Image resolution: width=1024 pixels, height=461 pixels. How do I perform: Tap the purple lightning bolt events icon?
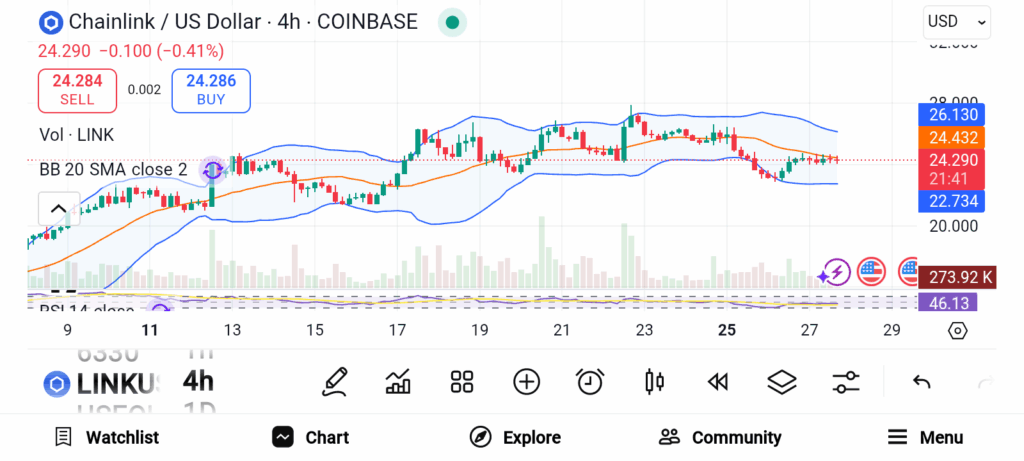pos(835,272)
